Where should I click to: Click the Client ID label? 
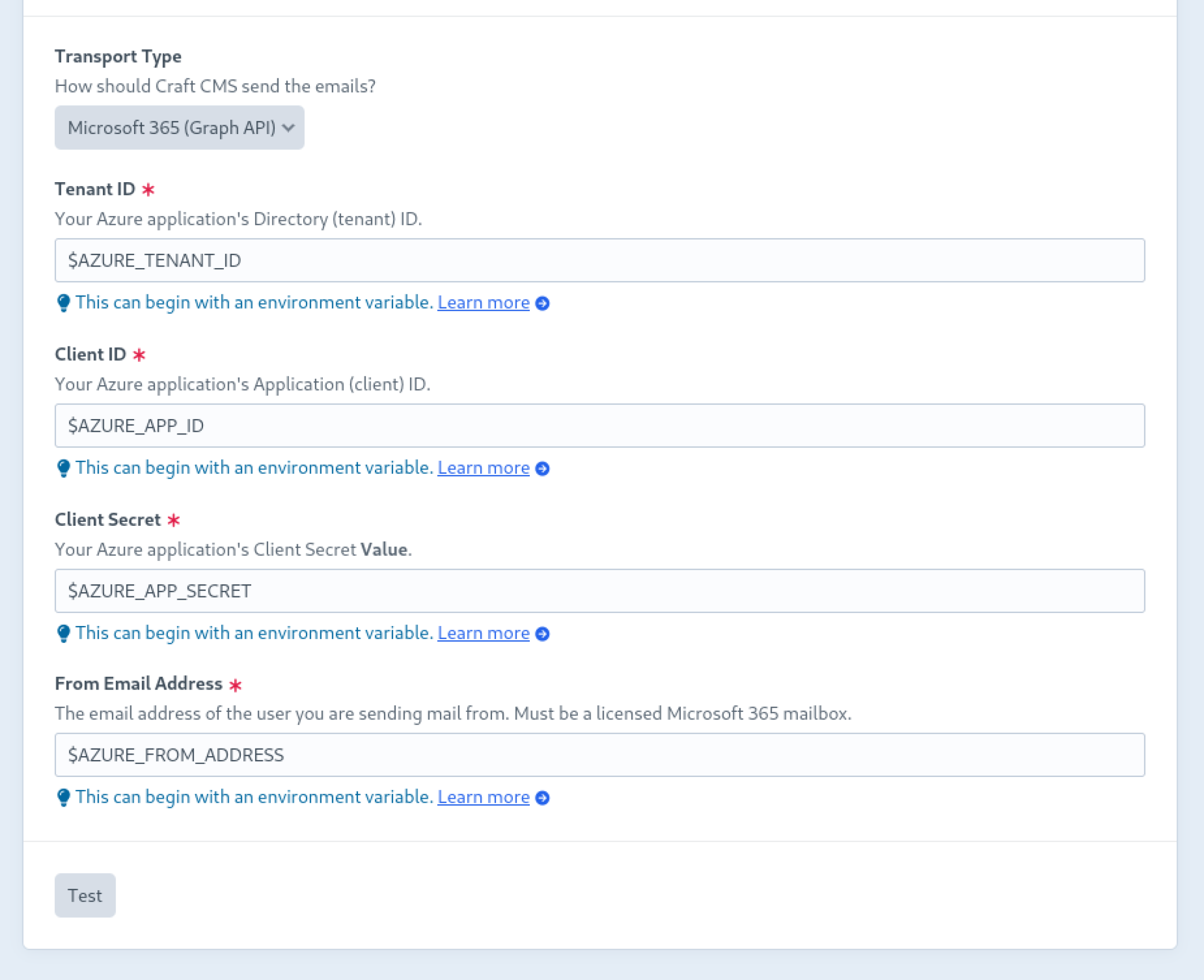pyautogui.click(x=90, y=355)
